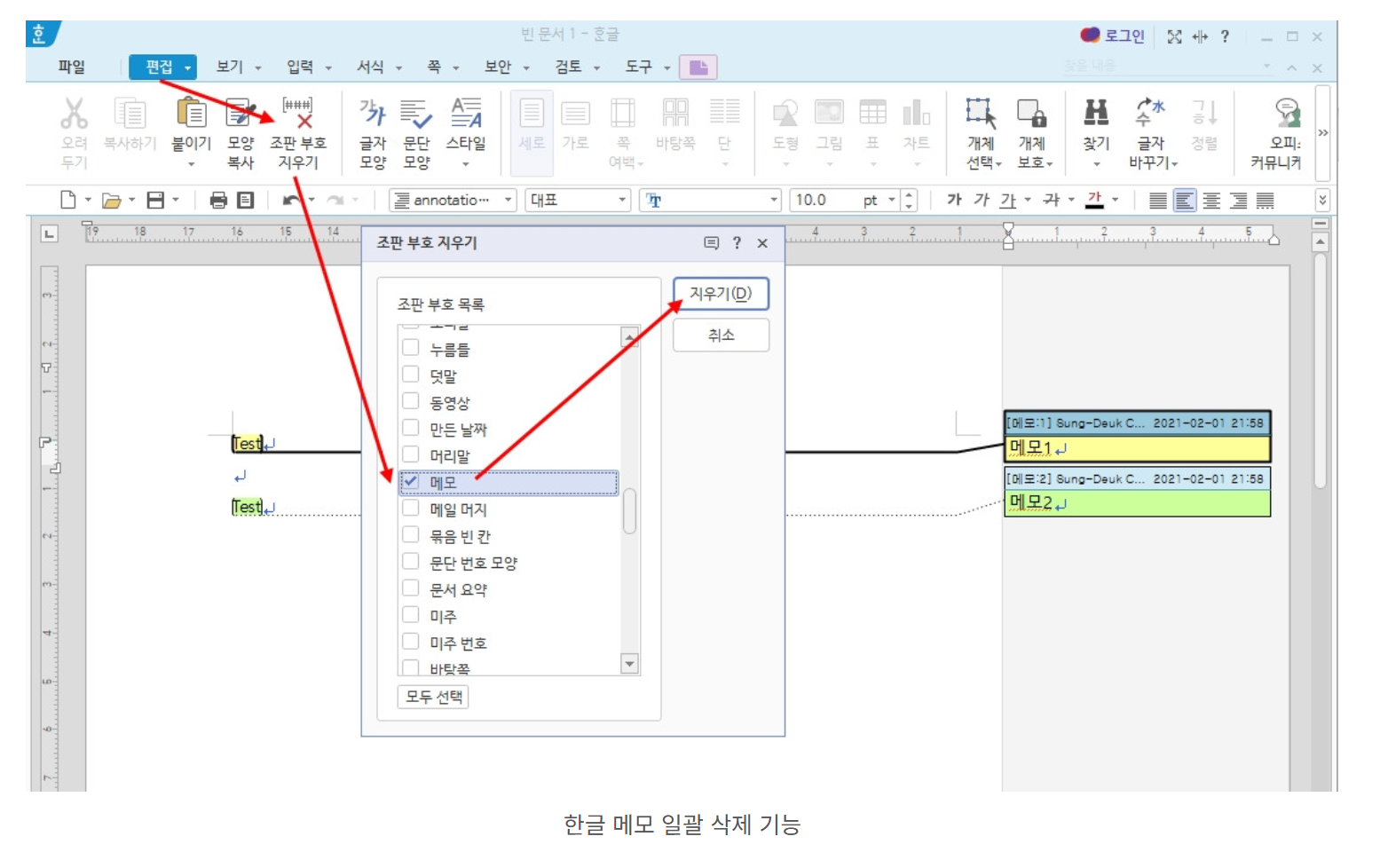This screenshot has width=1380, height=868.
Task: Click the 지우기(D) button
Action: (721, 294)
